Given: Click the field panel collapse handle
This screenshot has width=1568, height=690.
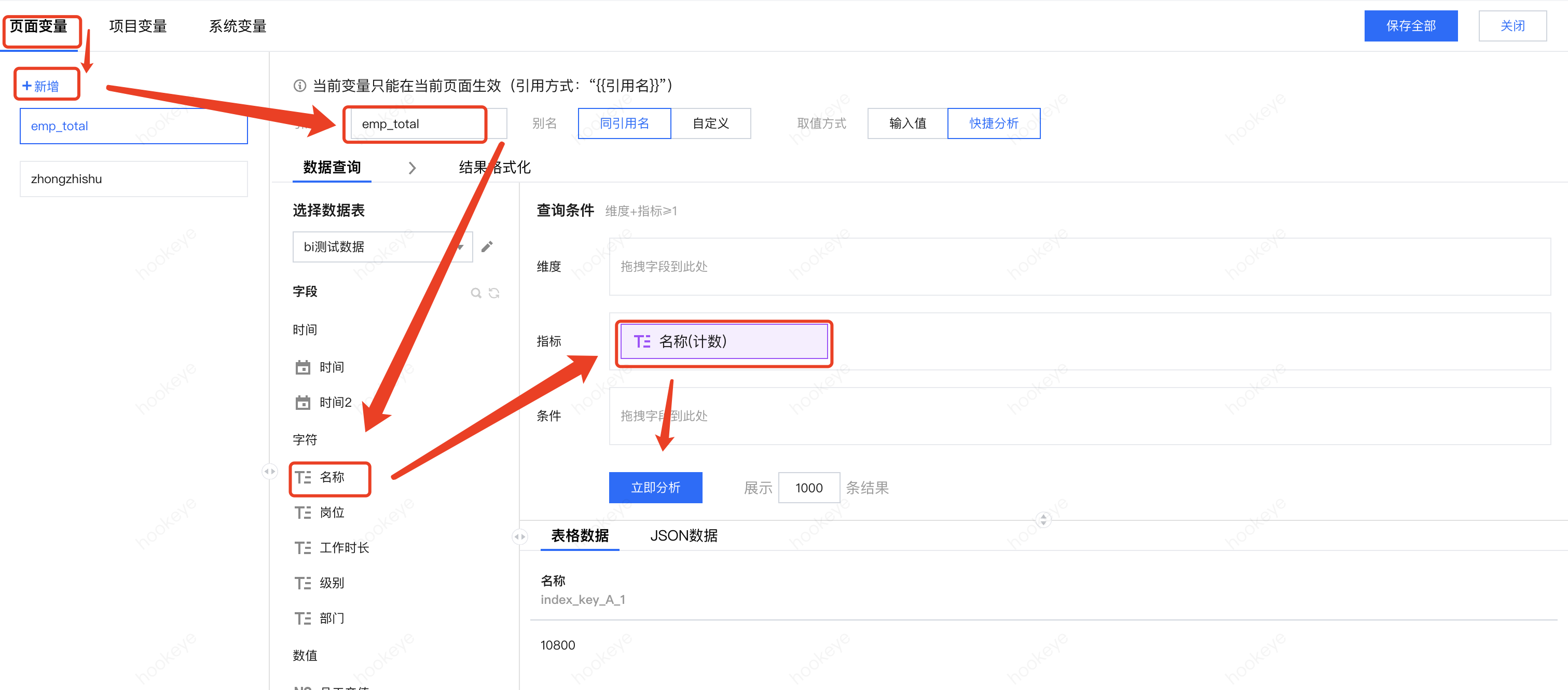Looking at the screenshot, I should (x=519, y=536).
